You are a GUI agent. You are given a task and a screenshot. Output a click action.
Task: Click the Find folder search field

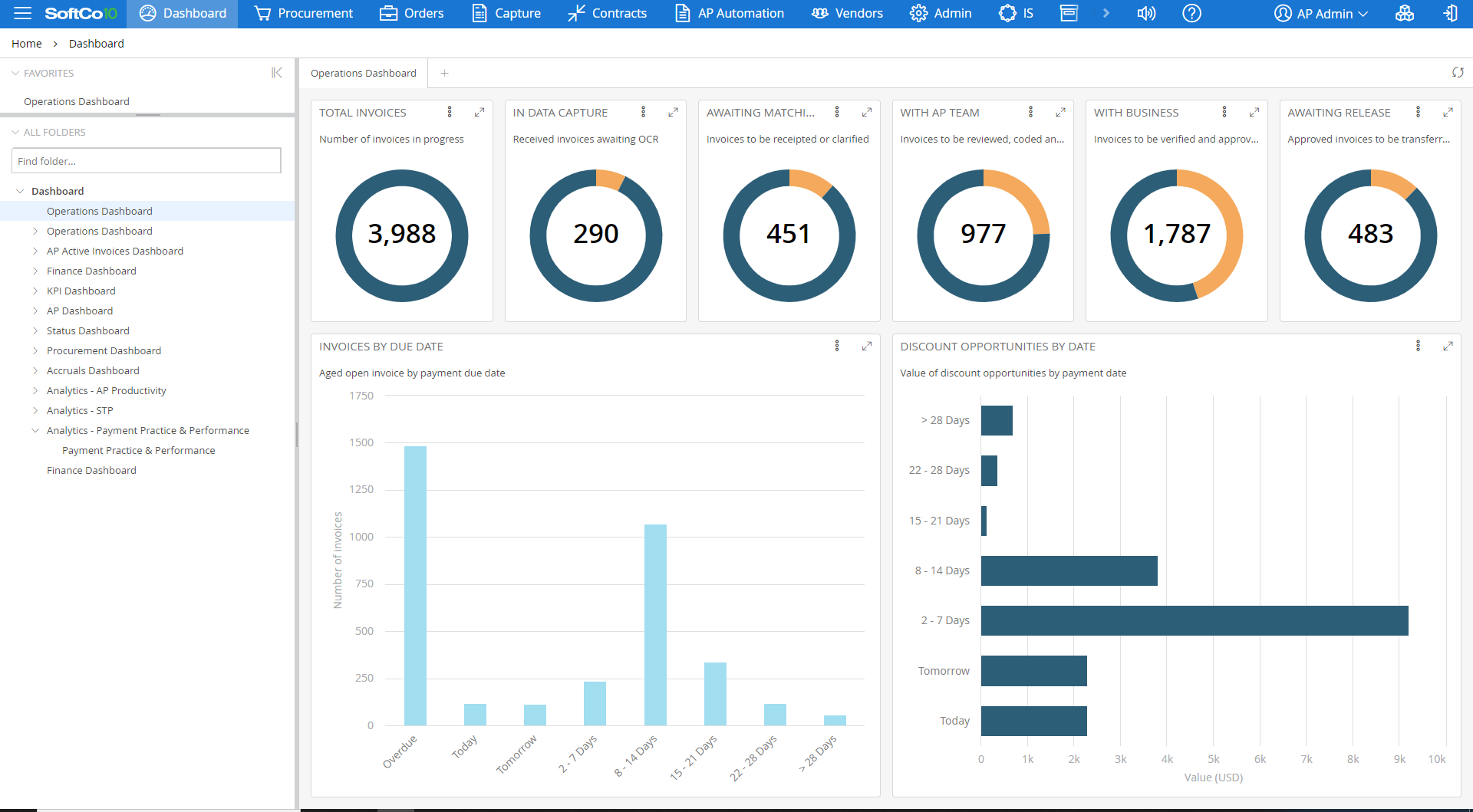click(146, 160)
